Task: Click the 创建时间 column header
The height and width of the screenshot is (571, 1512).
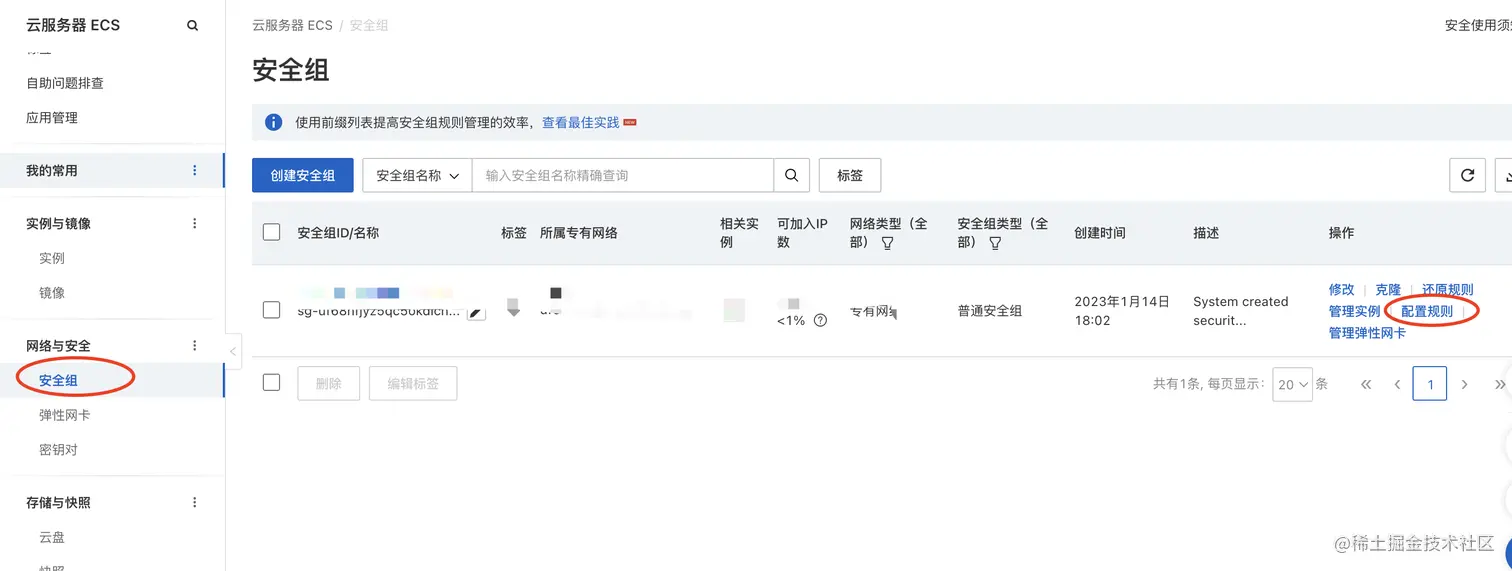Action: pyautogui.click(x=1100, y=233)
